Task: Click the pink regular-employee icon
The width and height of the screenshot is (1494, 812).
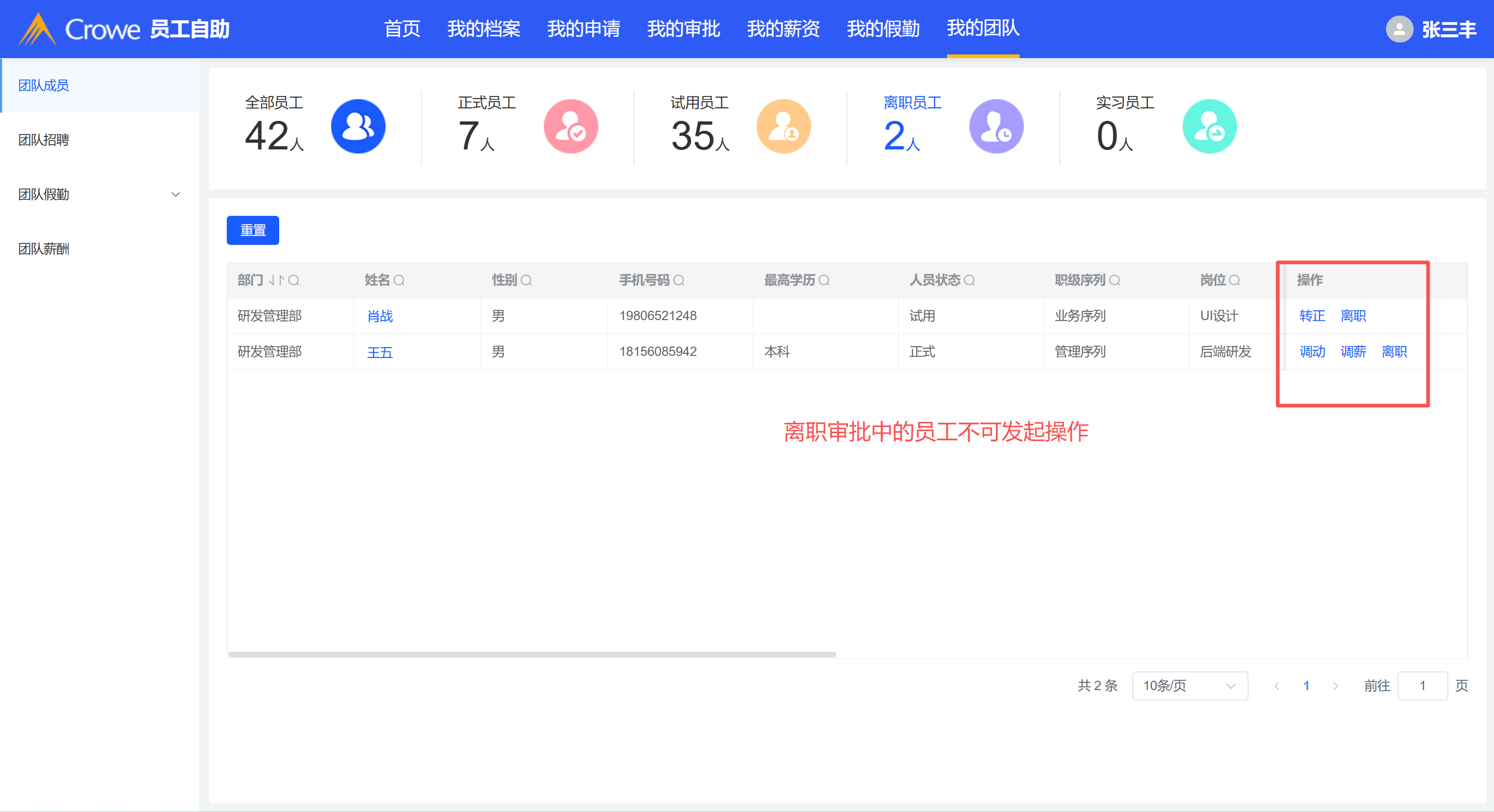Action: 571,127
